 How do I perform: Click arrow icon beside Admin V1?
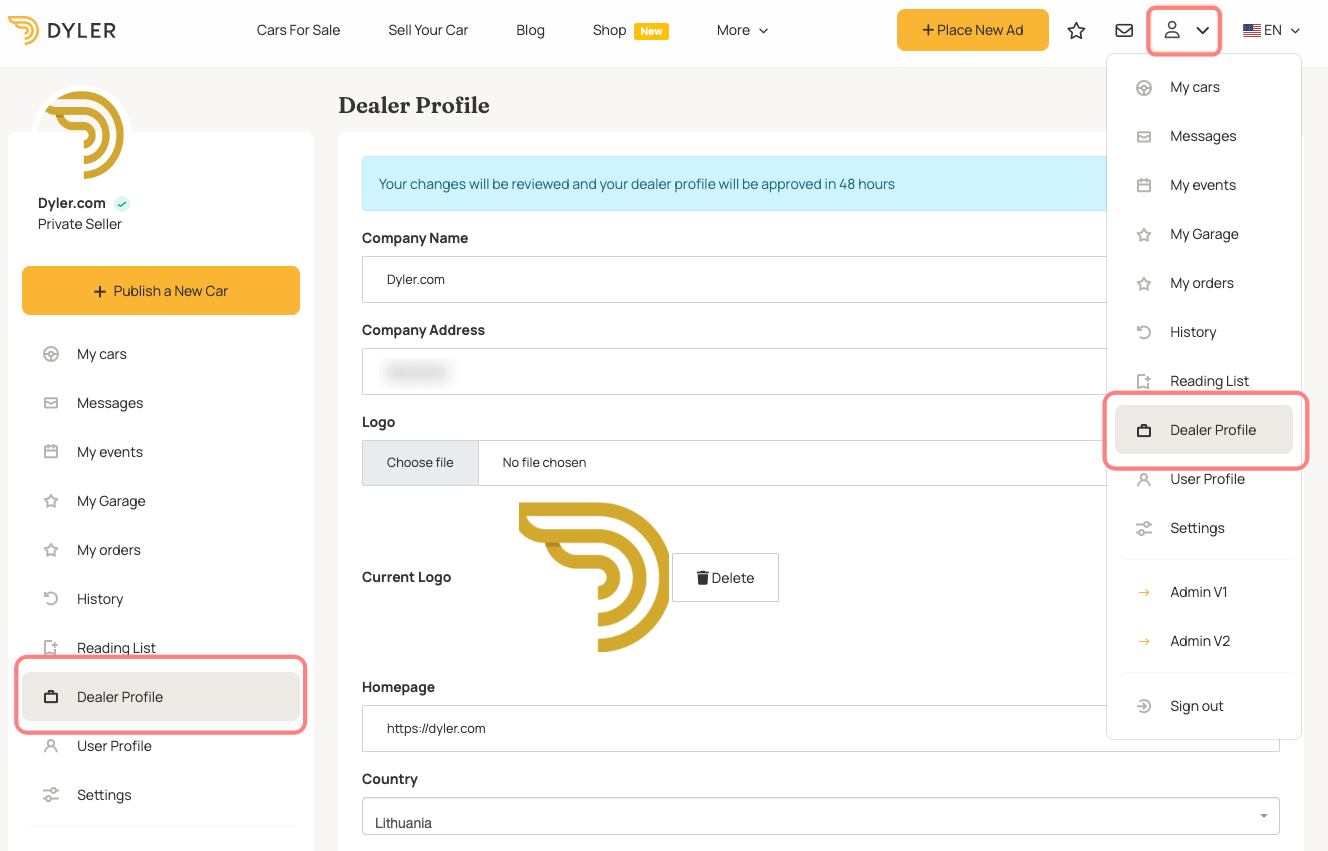pos(1144,592)
